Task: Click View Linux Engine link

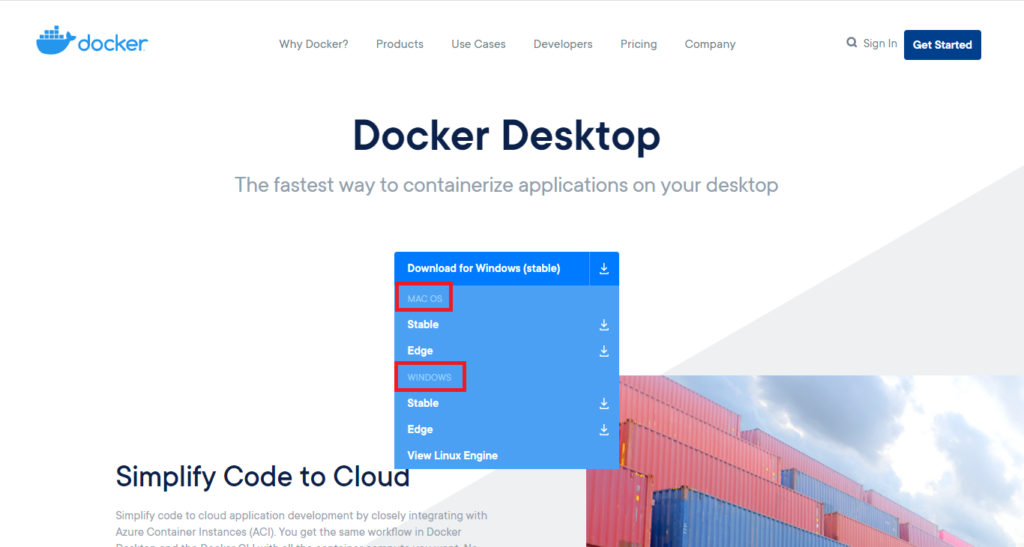Action: coord(453,455)
